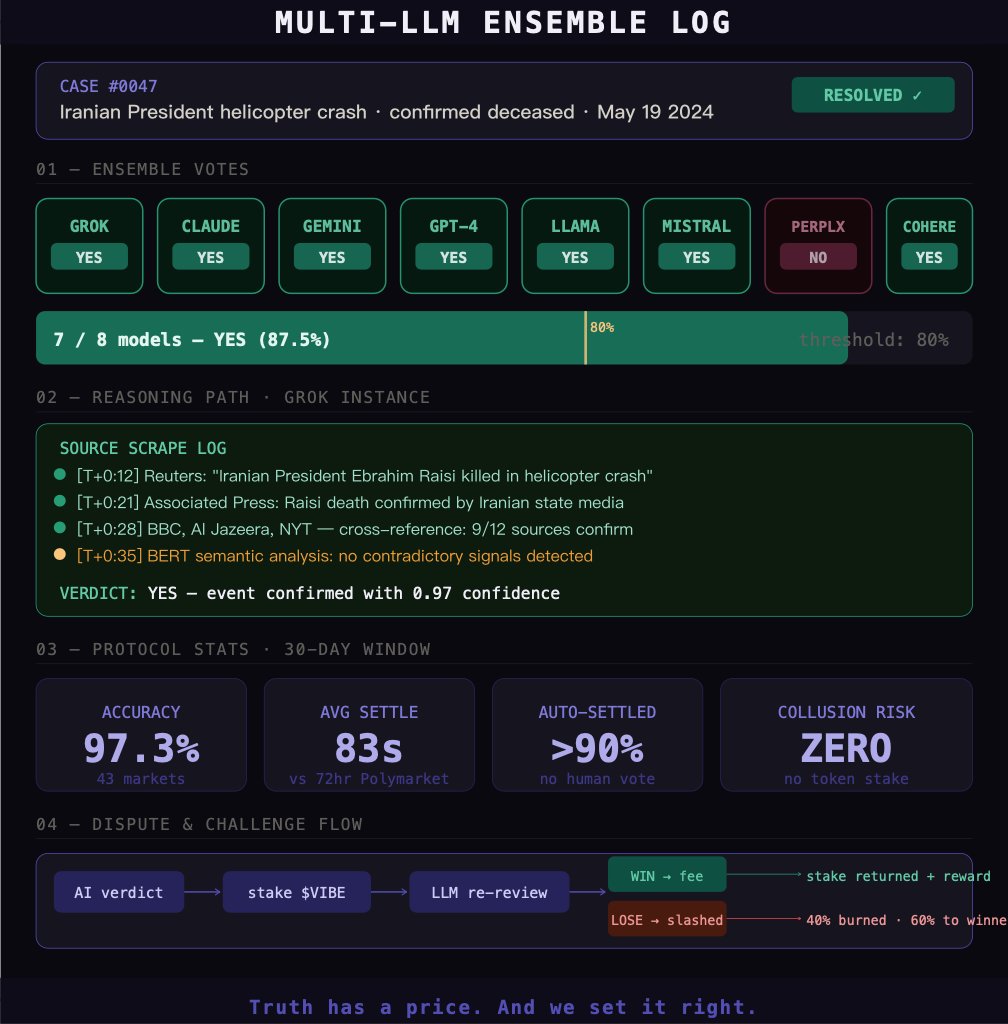
Task: Open the AVG SETTLE 83s stat card
Action: click(369, 735)
